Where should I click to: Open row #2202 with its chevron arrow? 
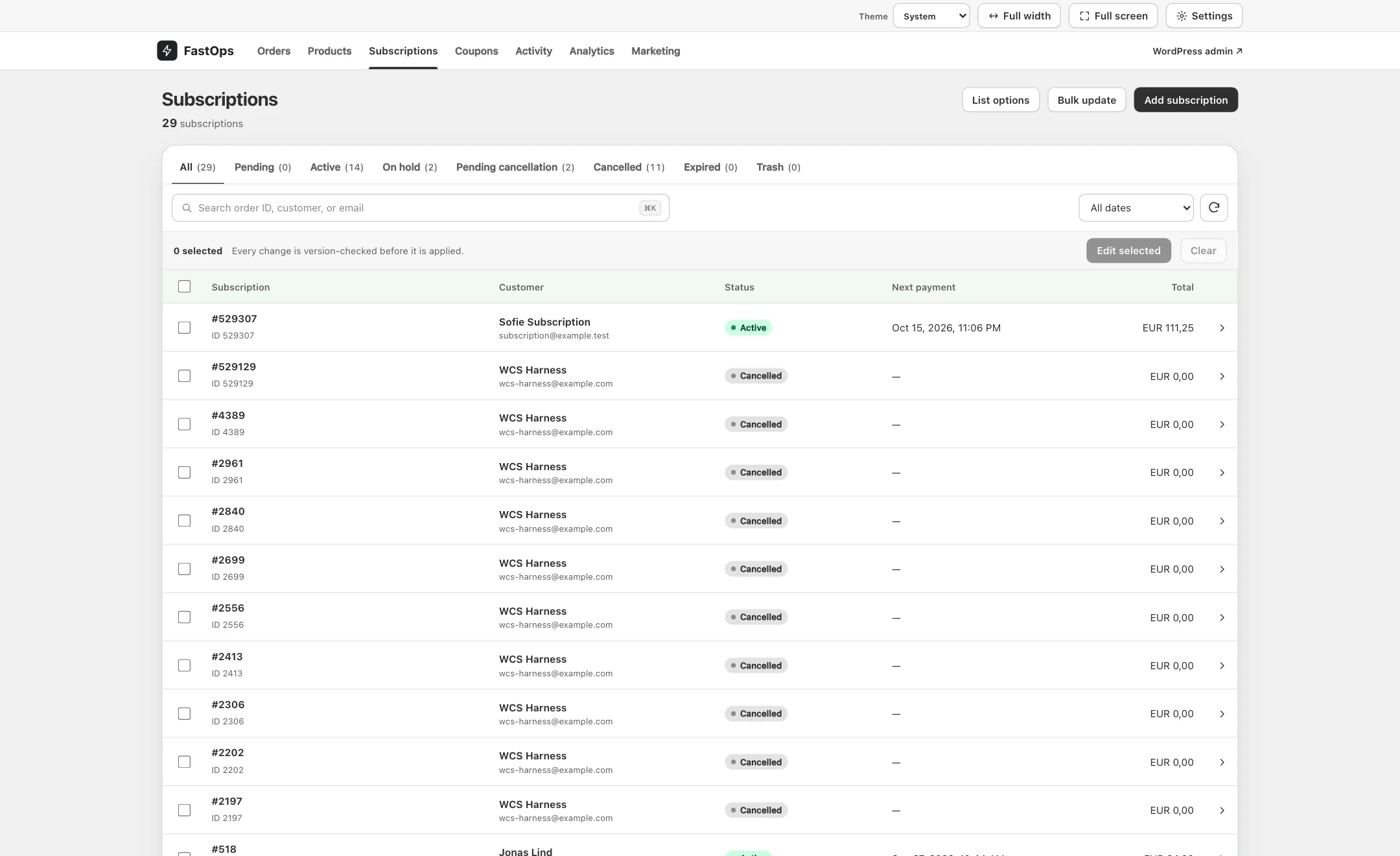coord(1222,763)
